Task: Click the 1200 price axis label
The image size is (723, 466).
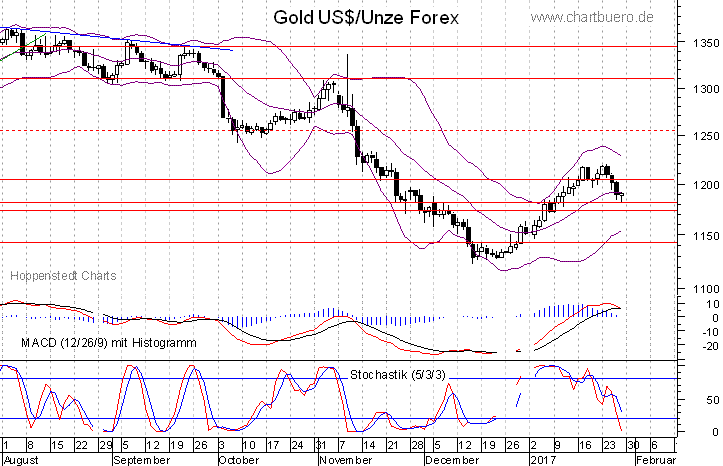Action: click(706, 185)
